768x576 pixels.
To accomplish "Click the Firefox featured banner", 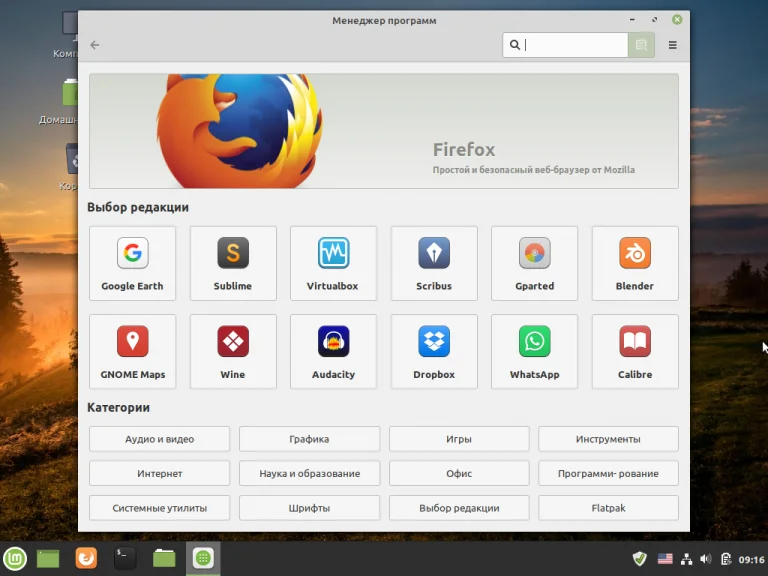I will 383,131.
